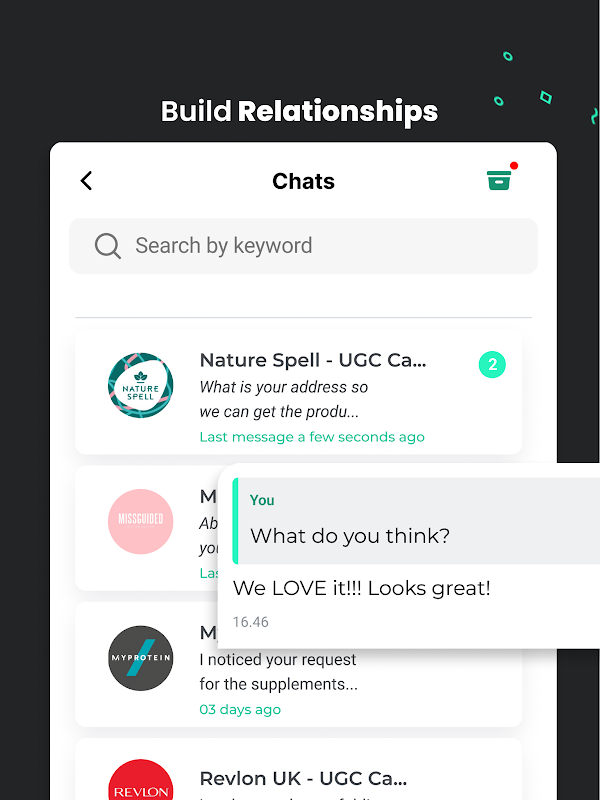The height and width of the screenshot is (800, 600).
Task: Tap the pink Missguided logo avatar
Action: pyautogui.click(x=140, y=521)
